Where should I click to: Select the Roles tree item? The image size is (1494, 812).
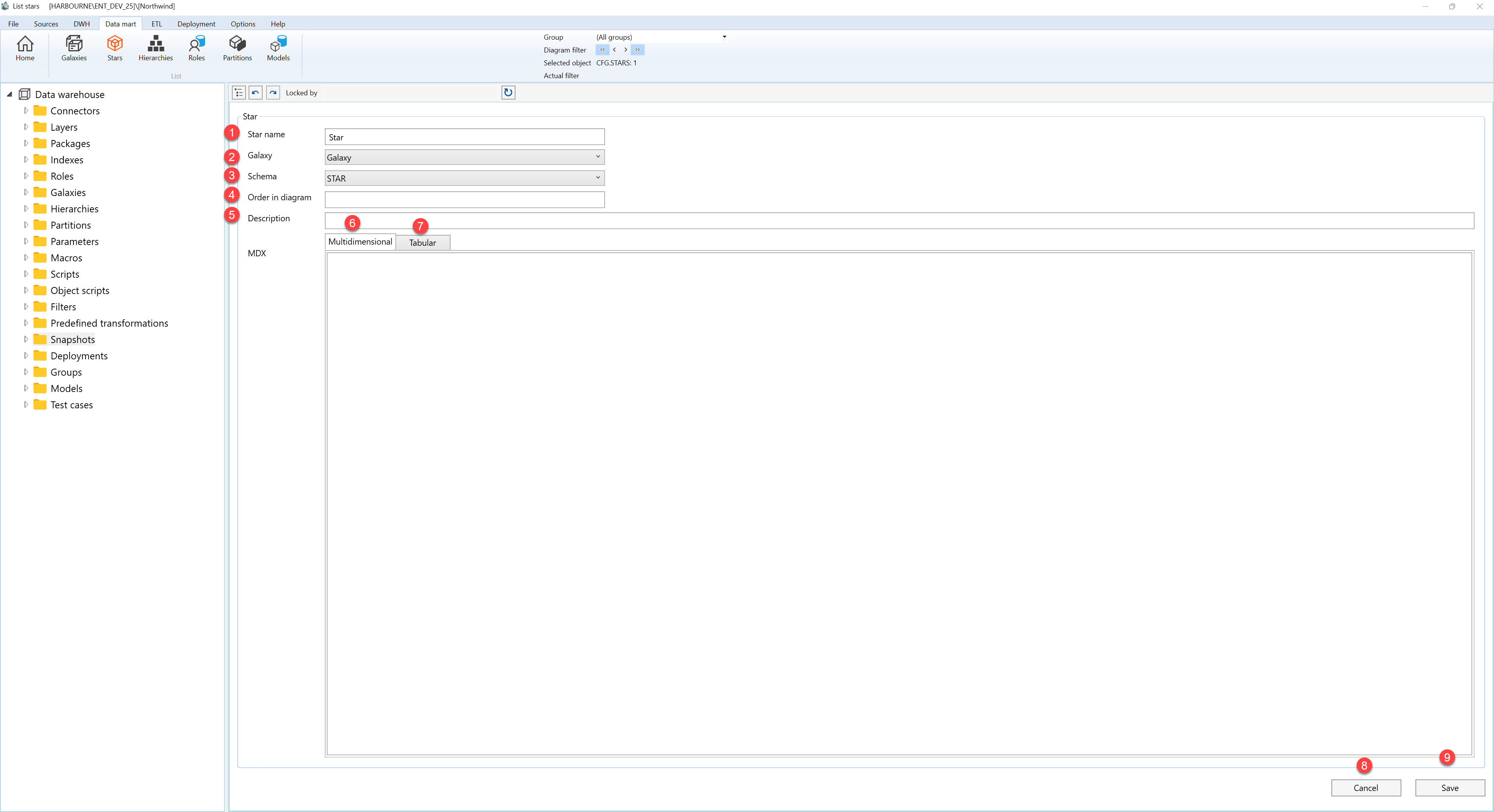point(61,176)
